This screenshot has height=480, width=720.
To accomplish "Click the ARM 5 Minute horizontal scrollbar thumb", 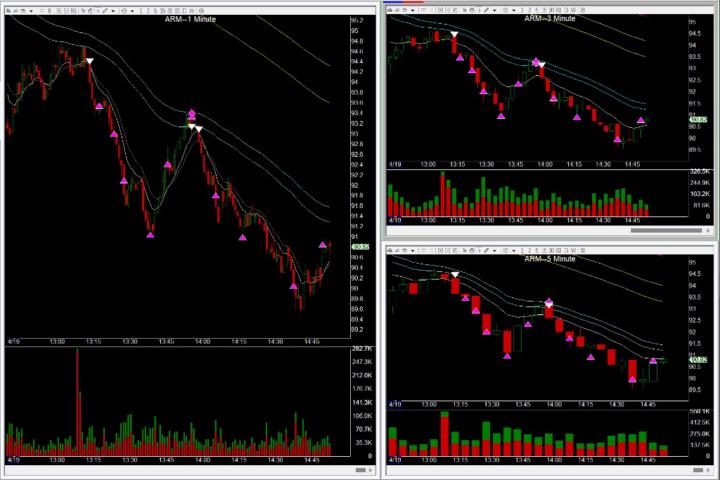I will coord(698,470).
